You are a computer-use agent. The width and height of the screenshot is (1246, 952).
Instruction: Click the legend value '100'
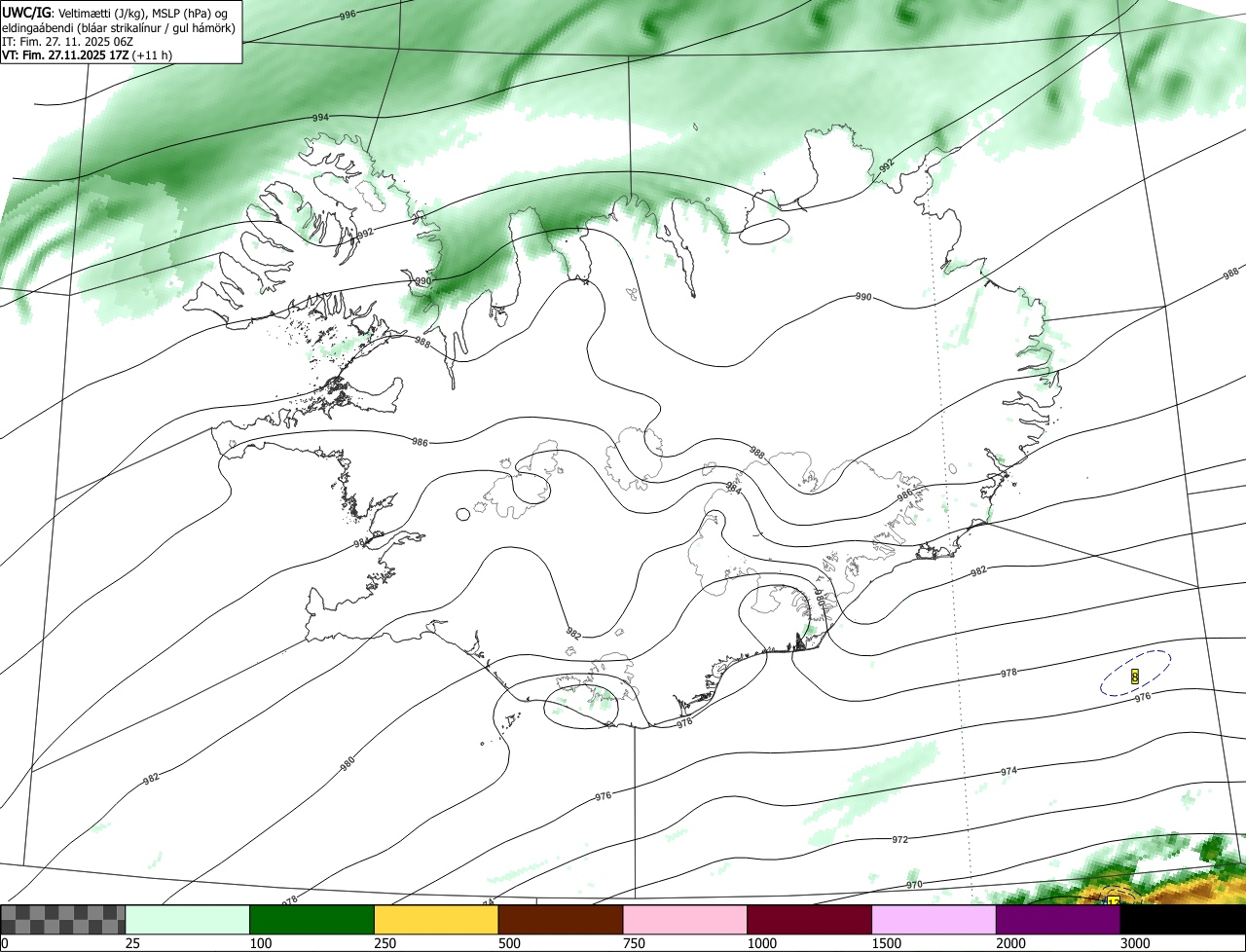[x=261, y=943]
